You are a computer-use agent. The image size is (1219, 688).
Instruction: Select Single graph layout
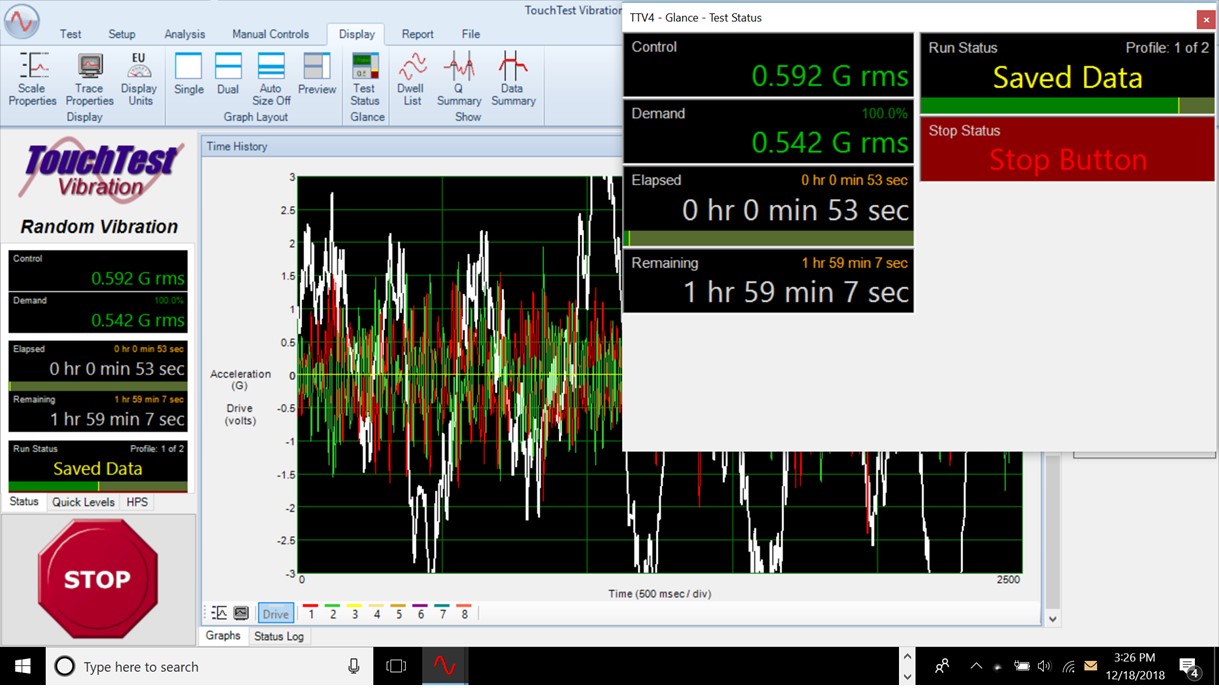(188, 75)
